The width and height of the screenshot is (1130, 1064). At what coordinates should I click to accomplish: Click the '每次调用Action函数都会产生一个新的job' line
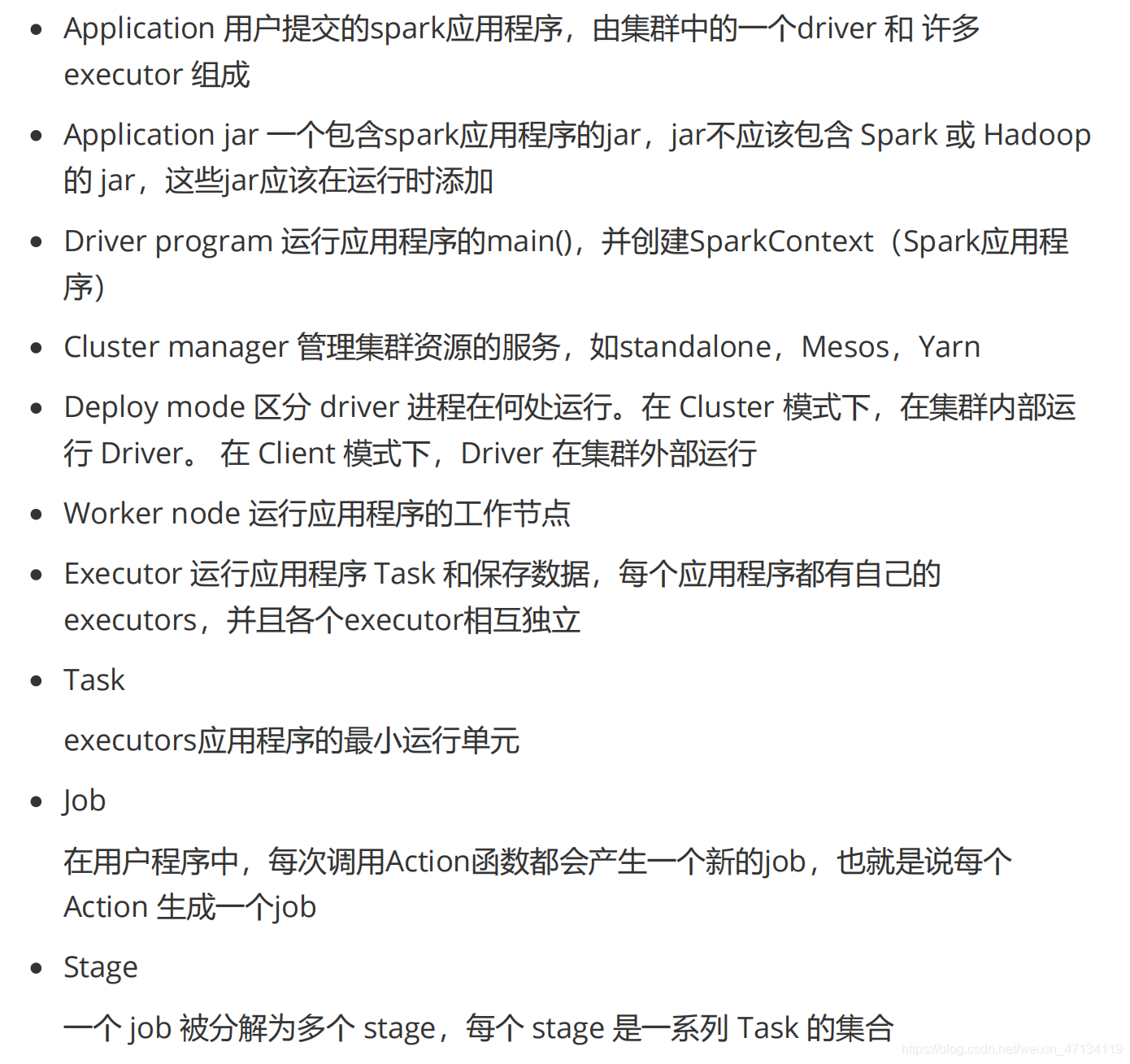point(538,862)
